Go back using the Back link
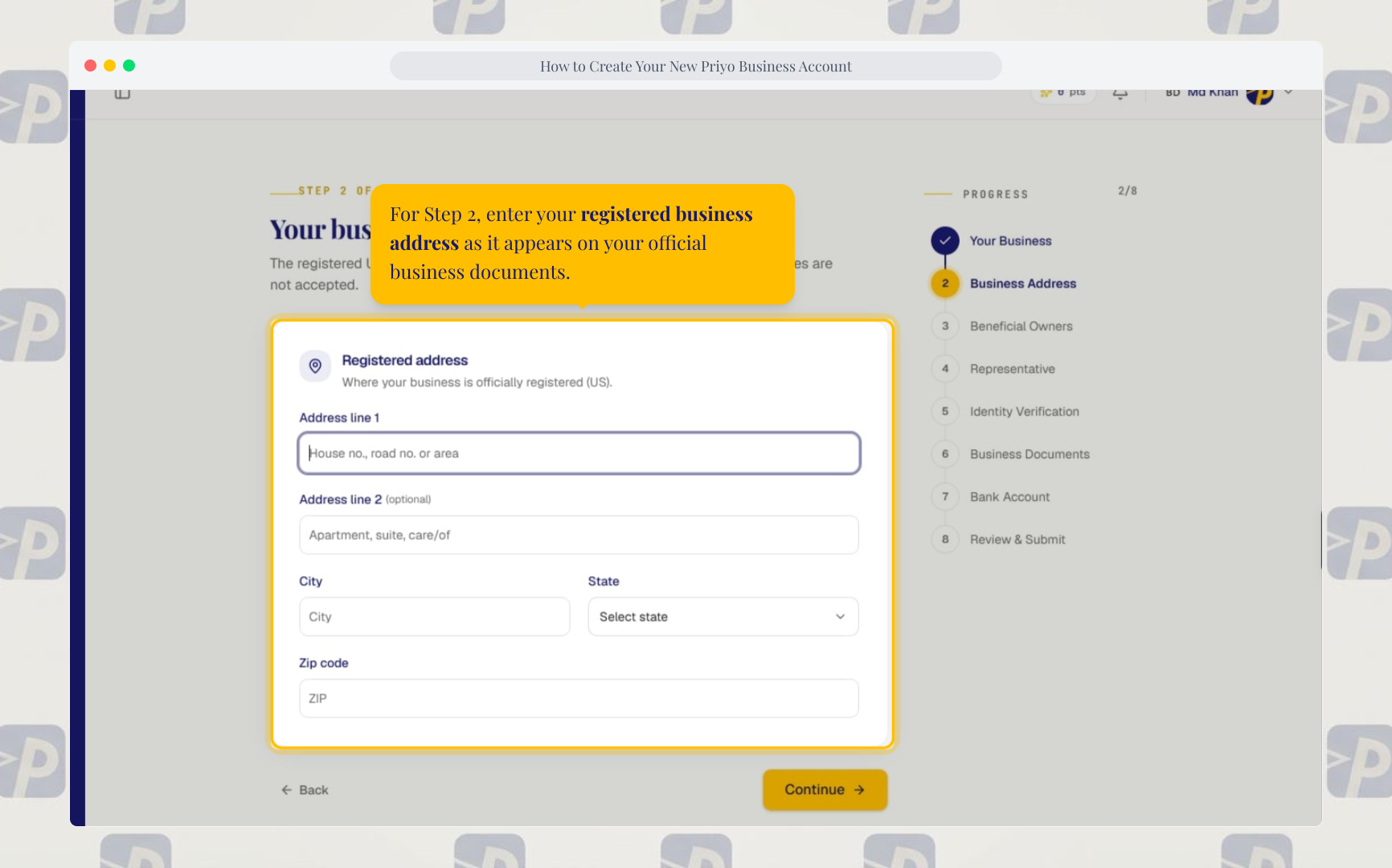Viewport: 1392px width, 868px height. point(305,790)
